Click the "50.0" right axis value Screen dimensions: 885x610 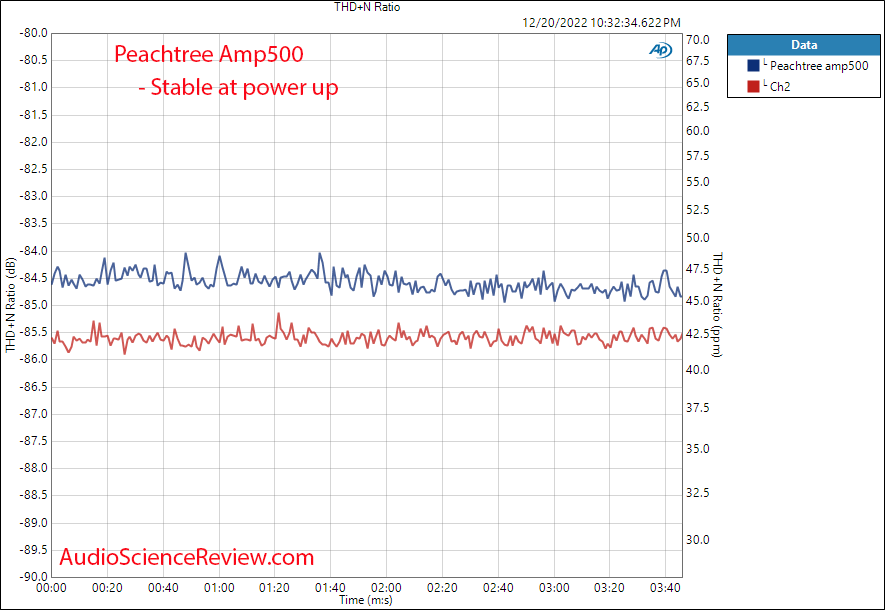(x=698, y=238)
